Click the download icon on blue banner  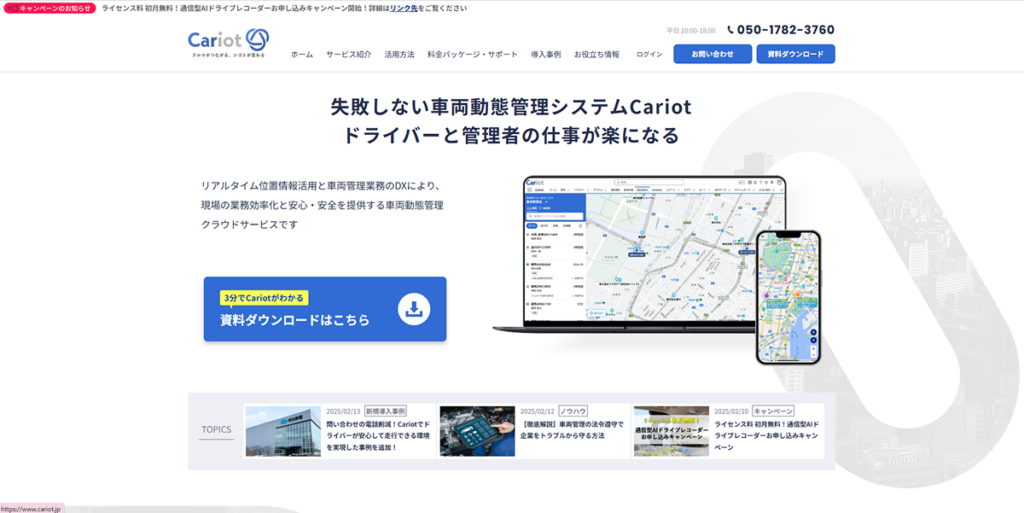(x=412, y=309)
